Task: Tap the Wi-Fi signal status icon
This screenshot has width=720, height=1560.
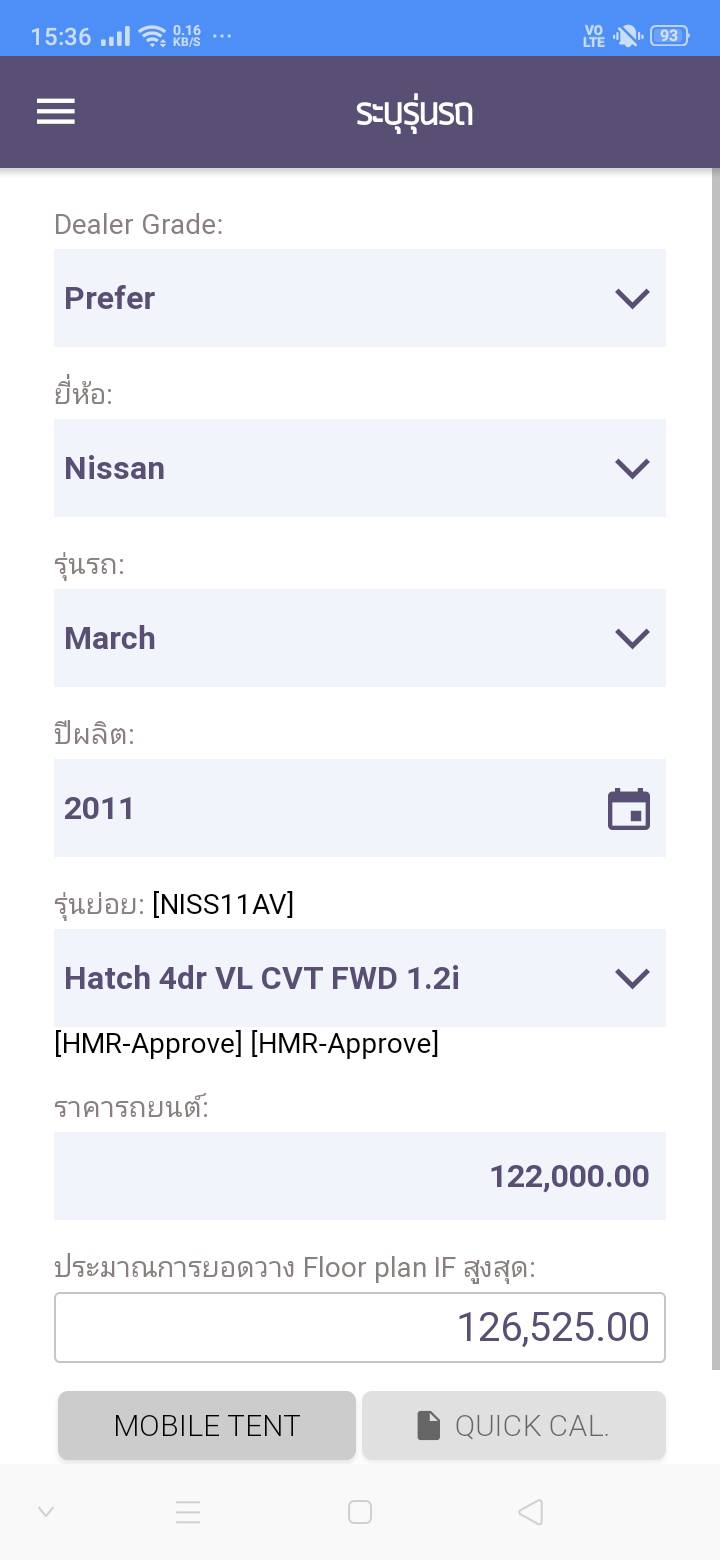Action: 152,37
